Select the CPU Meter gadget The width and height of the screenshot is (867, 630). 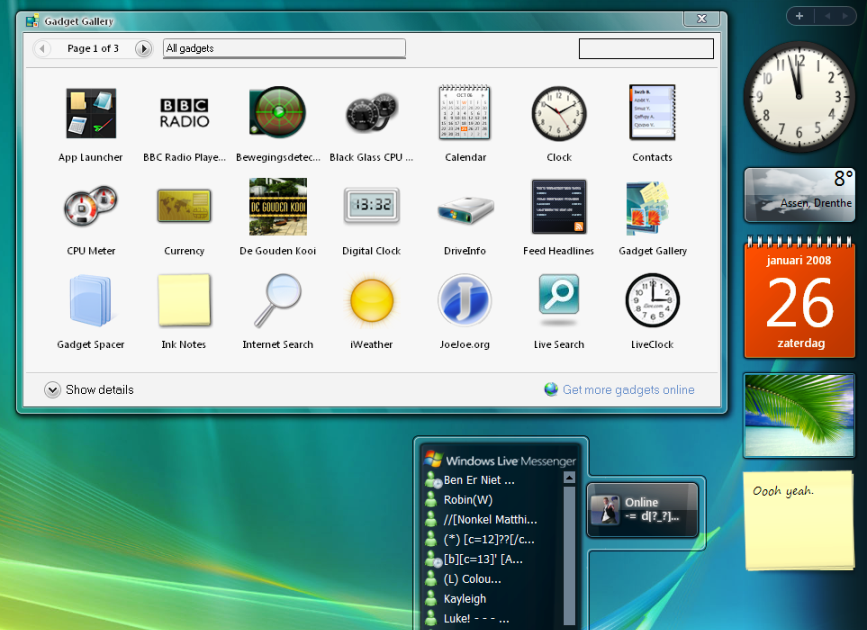91,206
